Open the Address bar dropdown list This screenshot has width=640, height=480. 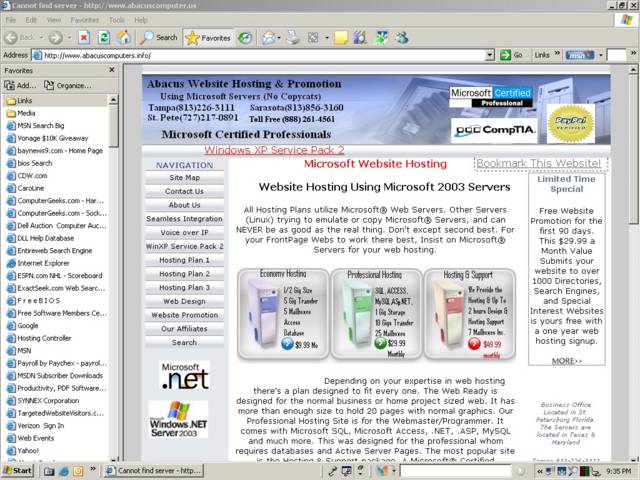tap(490, 55)
